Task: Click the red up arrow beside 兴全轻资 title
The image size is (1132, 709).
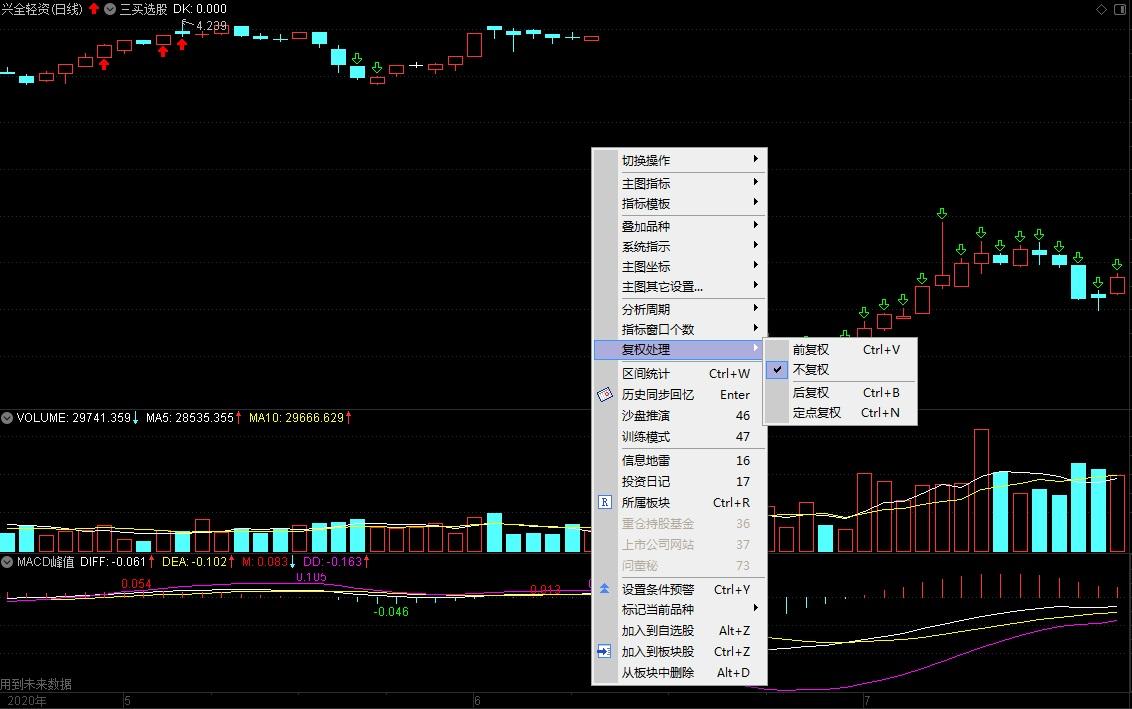Action: pyautogui.click(x=94, y=9)
